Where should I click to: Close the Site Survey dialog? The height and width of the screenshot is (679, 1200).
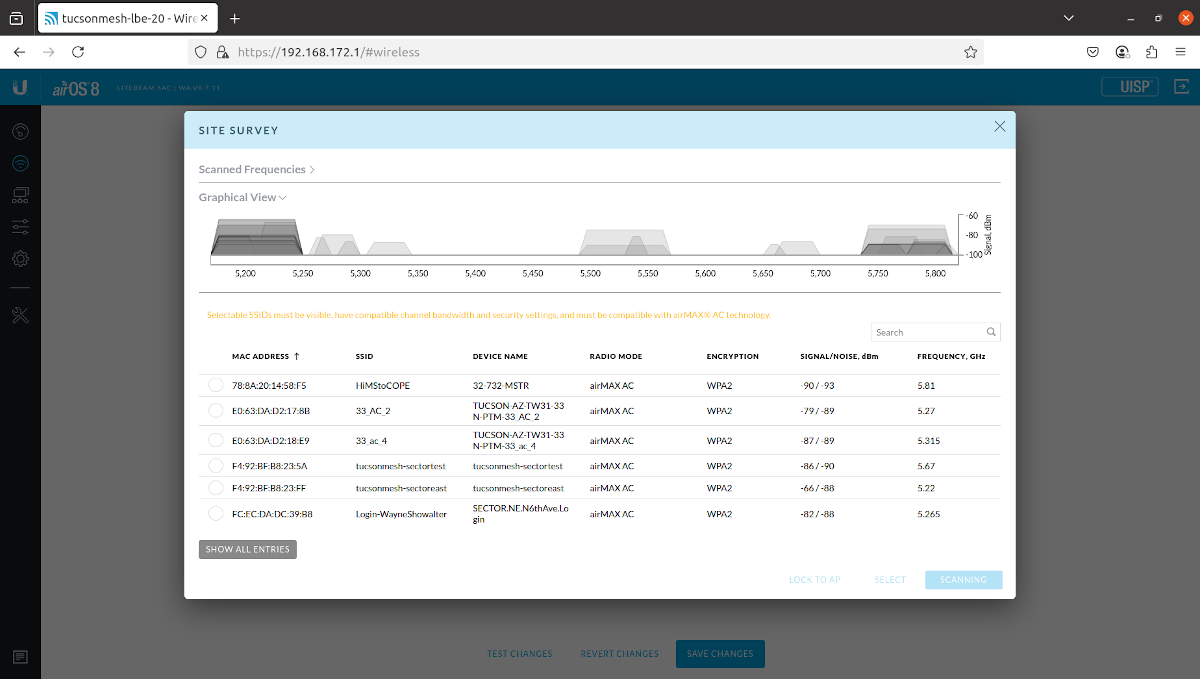coord(999,126)
